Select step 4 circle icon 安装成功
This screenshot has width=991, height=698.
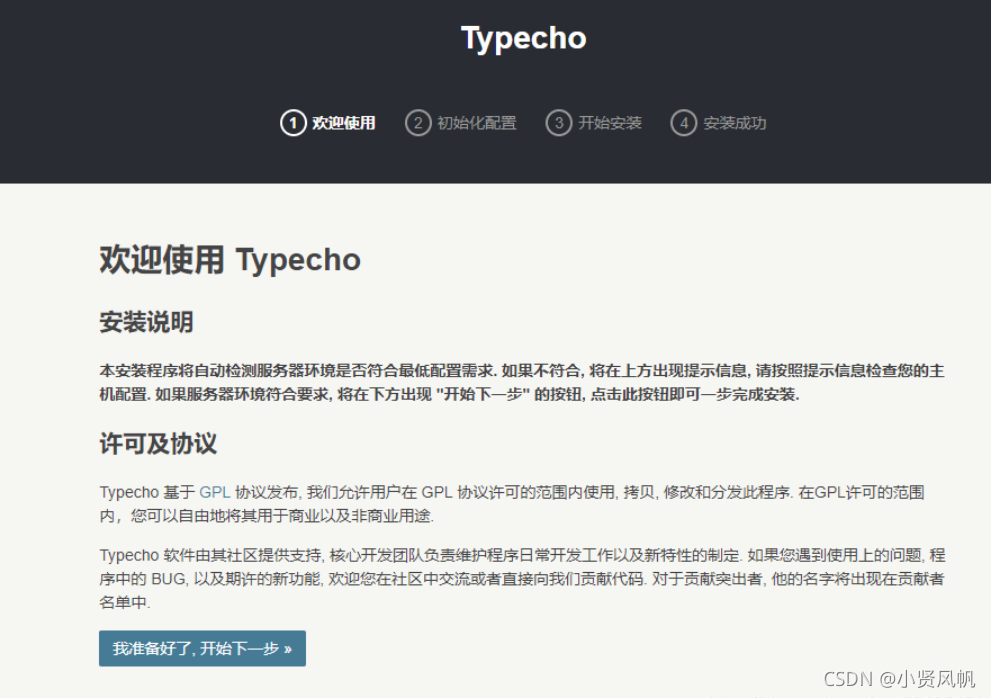click(683, 123)
